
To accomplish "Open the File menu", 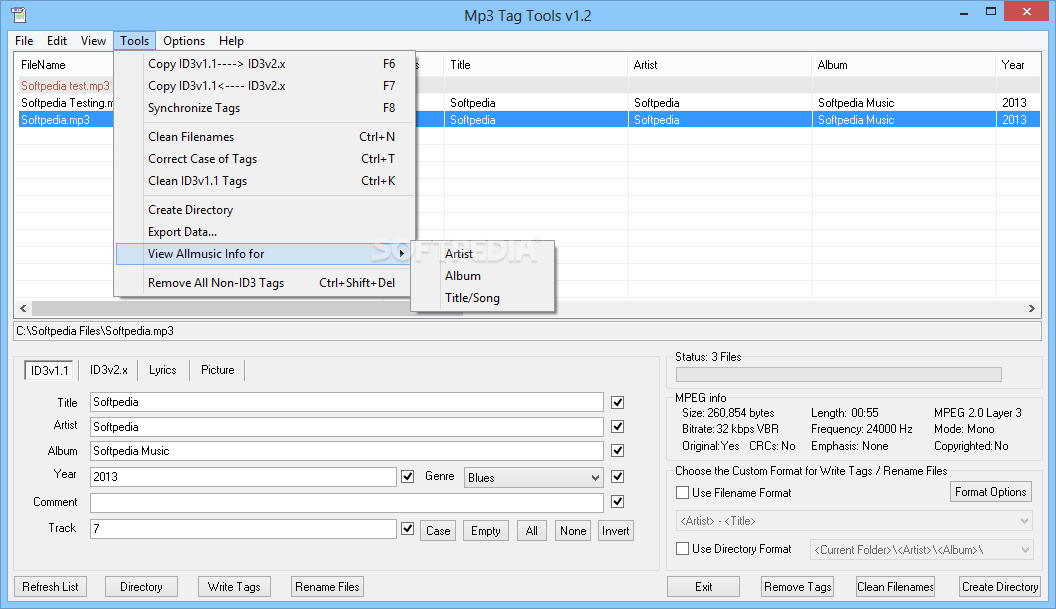I will (x=24, y=41).
